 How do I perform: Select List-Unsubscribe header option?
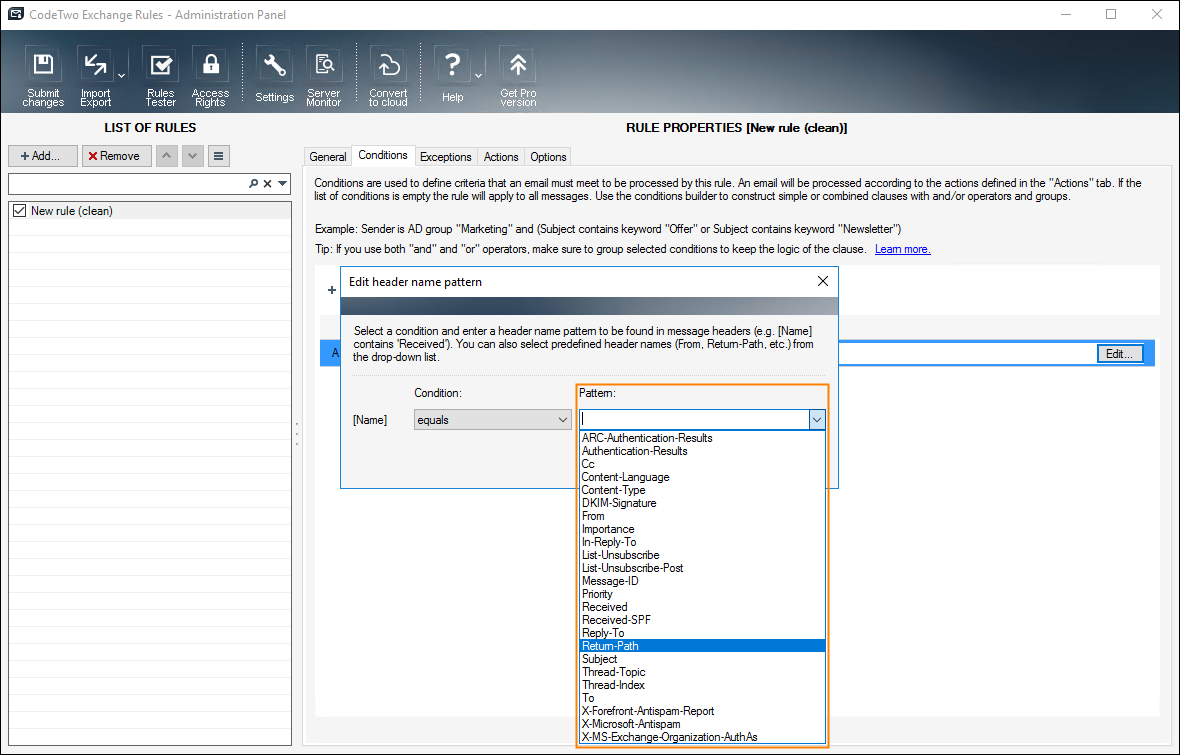pos(703,555)
